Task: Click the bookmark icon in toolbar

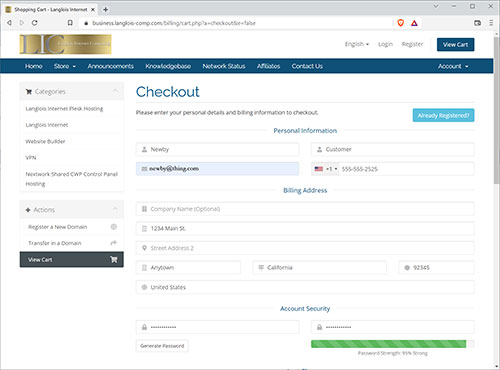Action: [x=70, y=23]
